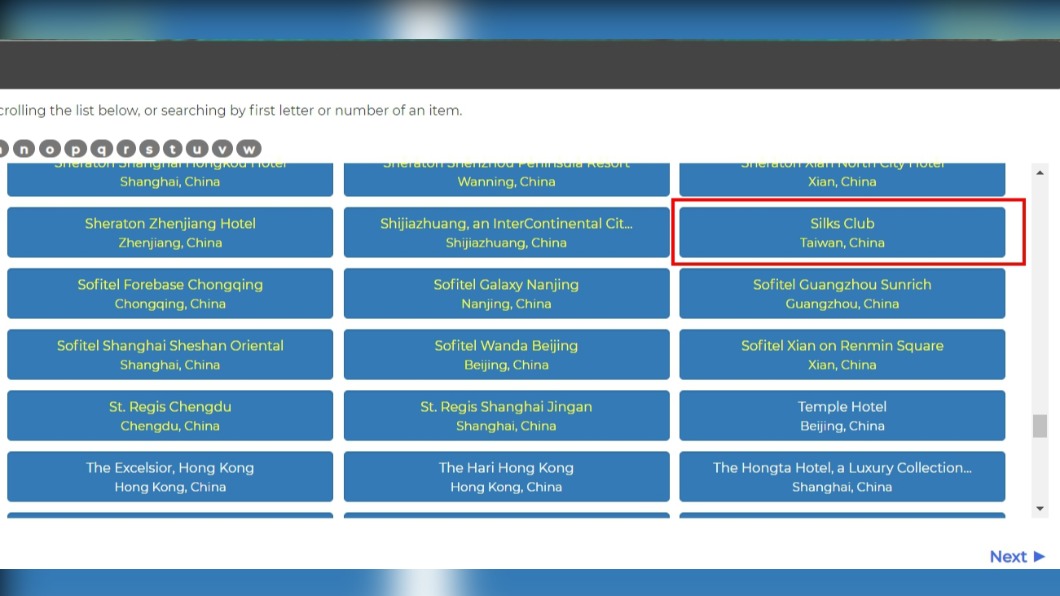Viewport: 1060px width, 596px height.
Task: Jump to items starting with letter r
Action: point(126,149)
